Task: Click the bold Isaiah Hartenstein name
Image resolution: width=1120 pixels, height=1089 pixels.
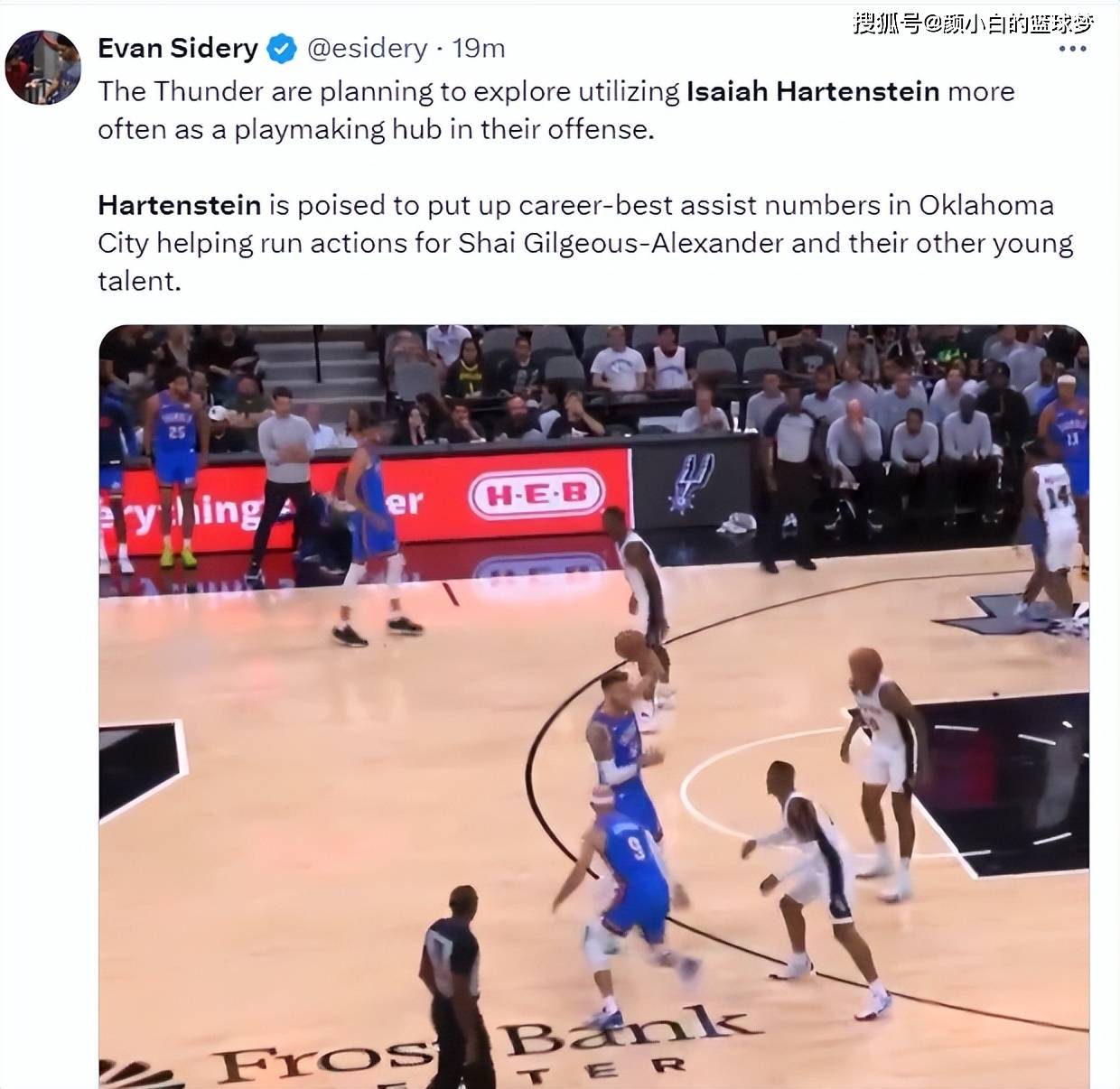Action: point(813,91)
